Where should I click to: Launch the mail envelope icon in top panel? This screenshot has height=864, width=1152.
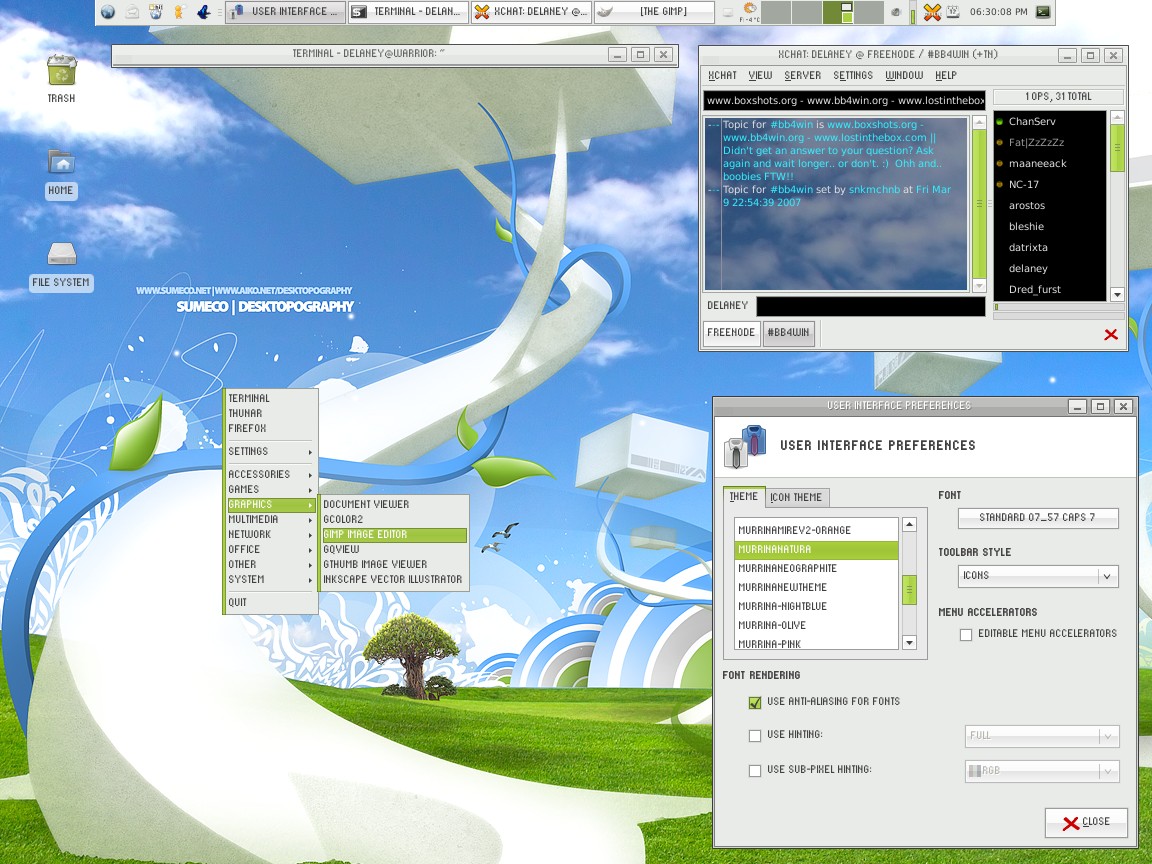(132, 12)
